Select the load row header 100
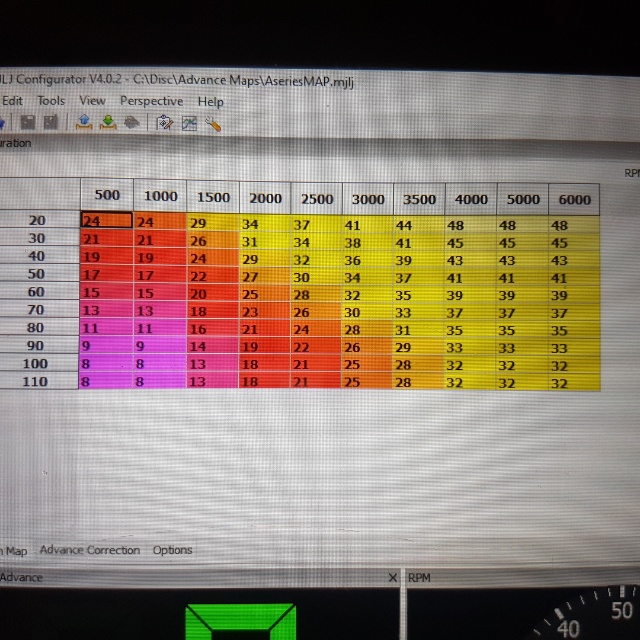The width and height of the screenshot is (640, 640). click(35, 363)
